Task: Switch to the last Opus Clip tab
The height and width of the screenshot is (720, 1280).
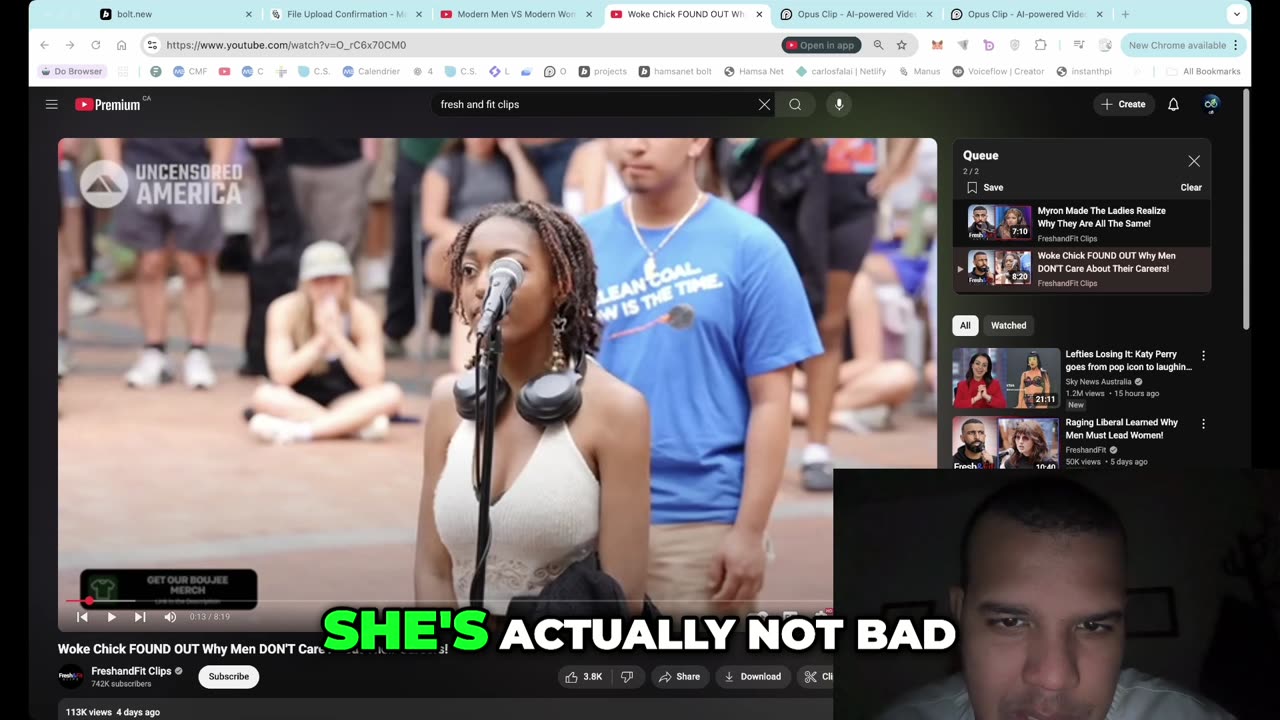Action: (x=1027, y=14)
